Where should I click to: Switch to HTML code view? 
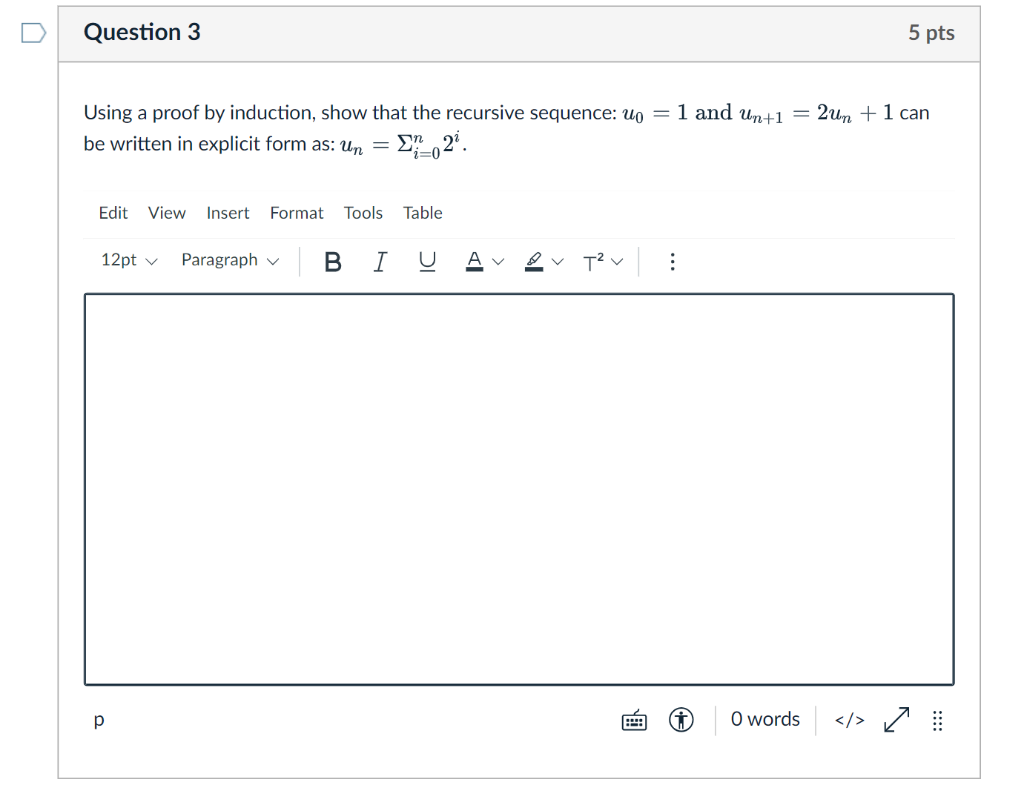coord(848,719)
